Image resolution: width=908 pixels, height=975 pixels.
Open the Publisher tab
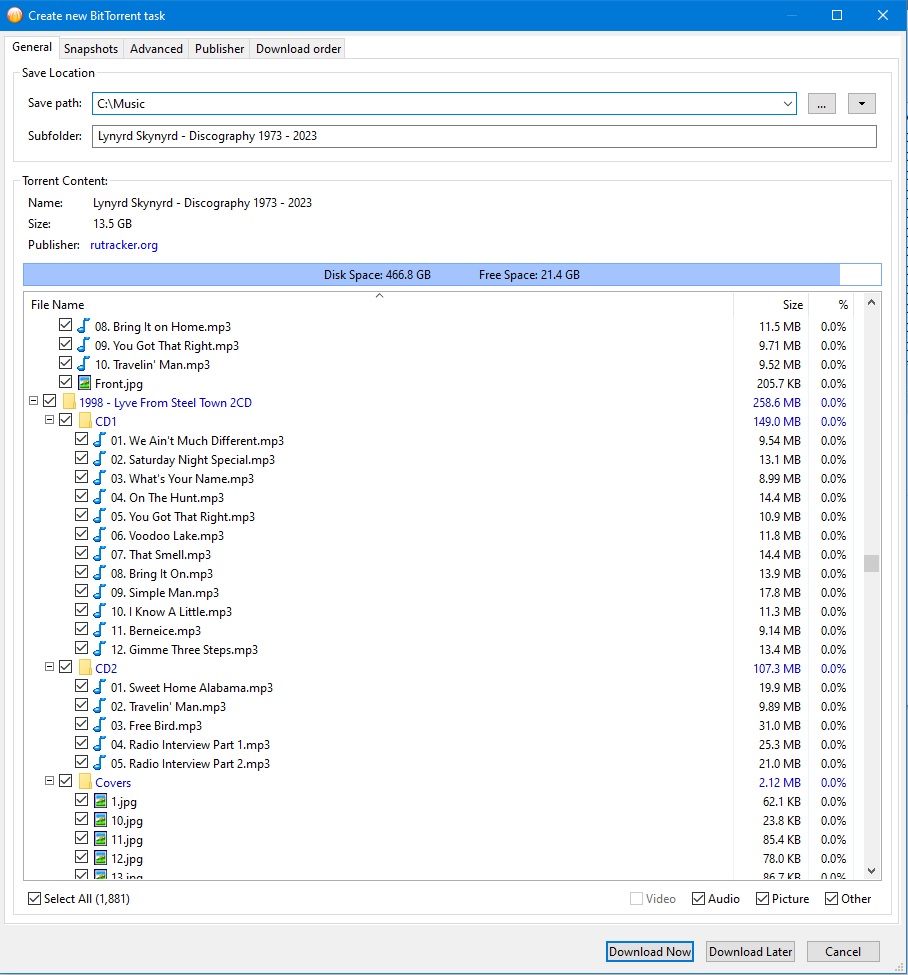point(220,49)
